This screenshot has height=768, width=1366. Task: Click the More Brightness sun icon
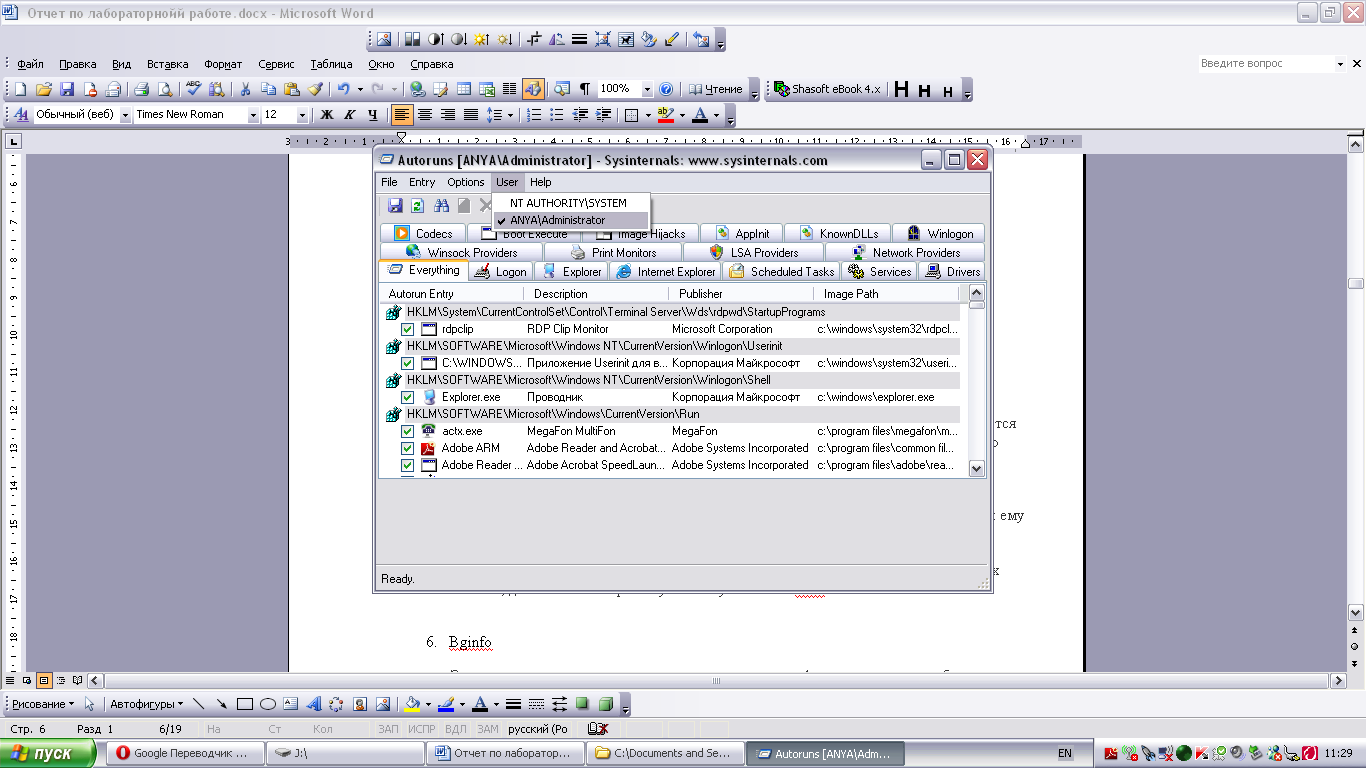481,40
